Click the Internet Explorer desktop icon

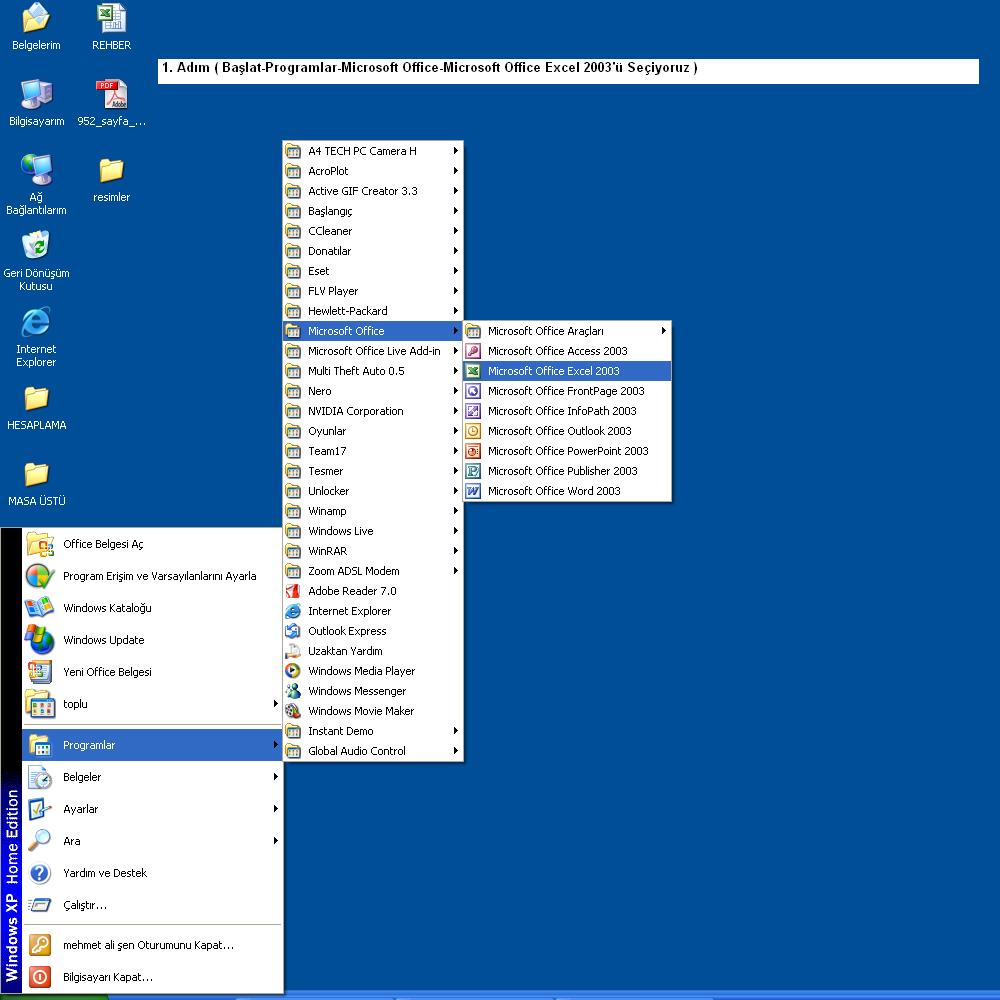click(x=36, y=322)
